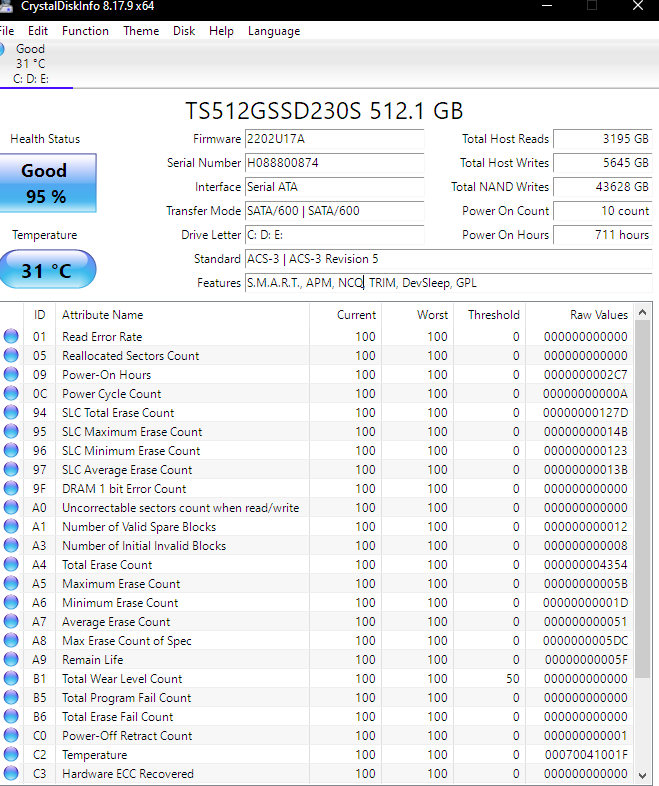This screenshot has width=659, height=786.
Task: Click the status orb for DRAM 1 bit Error Count
Action: 11,488
